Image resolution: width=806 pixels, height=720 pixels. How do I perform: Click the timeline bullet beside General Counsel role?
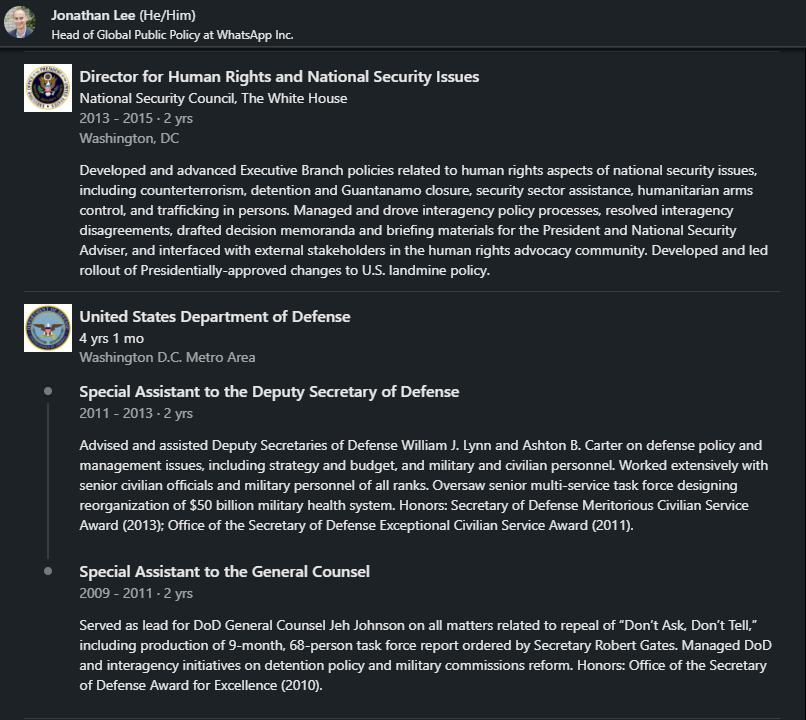pyautogui.click(x=48, y=571)
